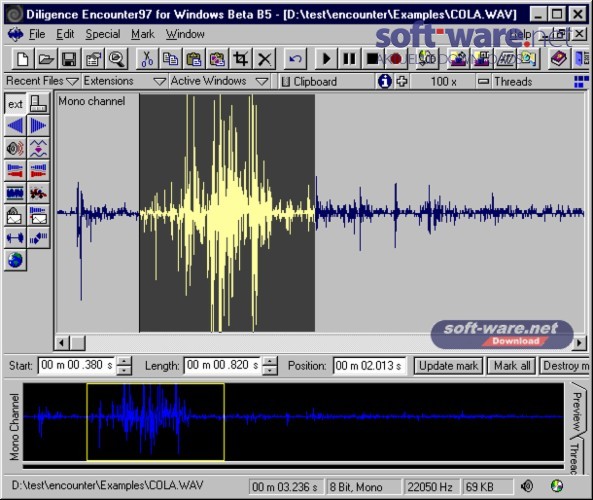Click the colored disc icon in status bar
Viewport: 593px width, 500px height.
point(557,486)
